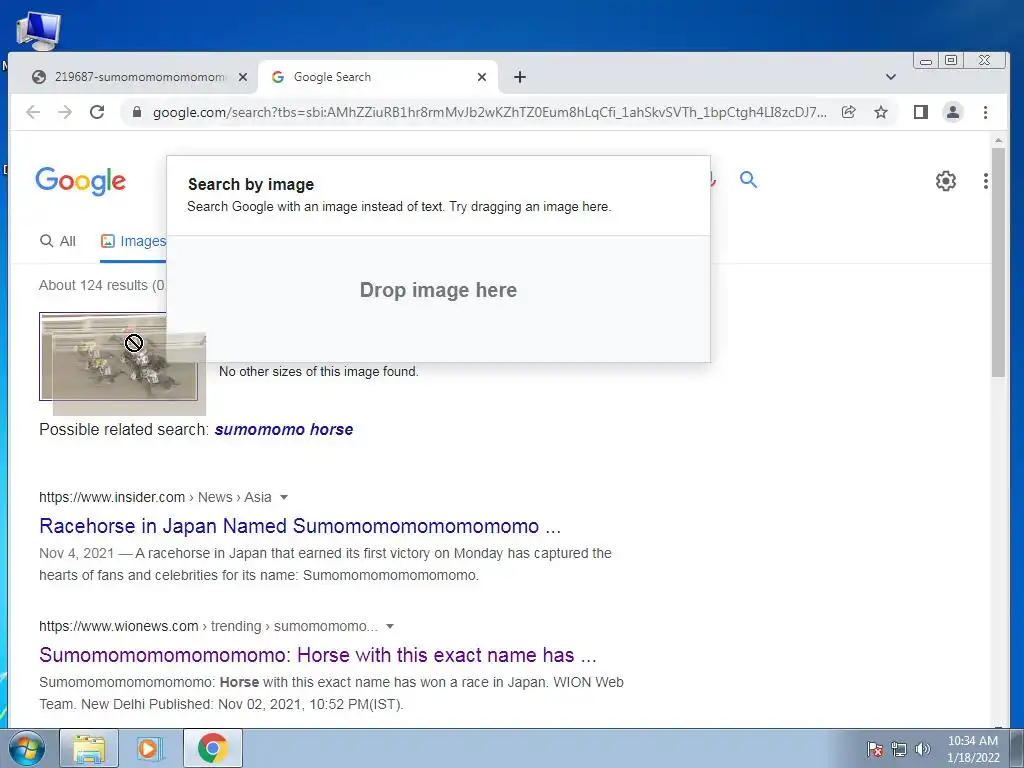Close the Google Search tab
This screenshot has height=768, width=1024.
click(482, 77)
